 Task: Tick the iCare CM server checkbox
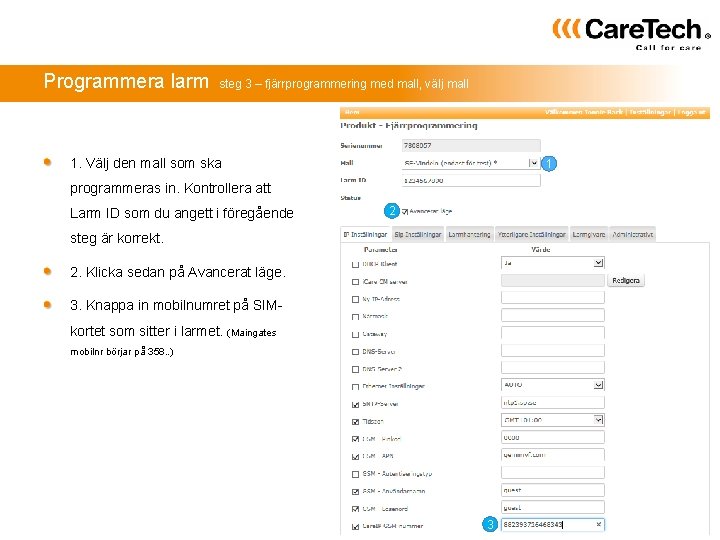355,282
